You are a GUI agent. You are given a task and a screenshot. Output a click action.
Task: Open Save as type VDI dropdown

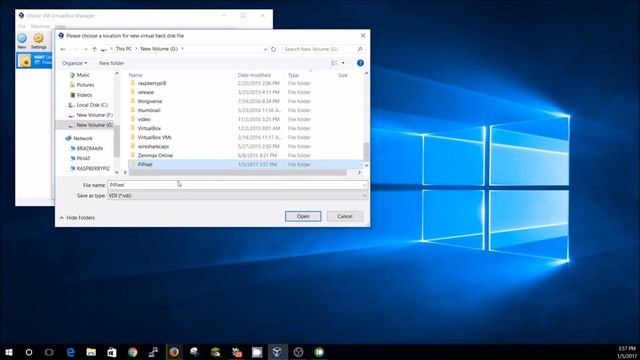click(238, 196)
